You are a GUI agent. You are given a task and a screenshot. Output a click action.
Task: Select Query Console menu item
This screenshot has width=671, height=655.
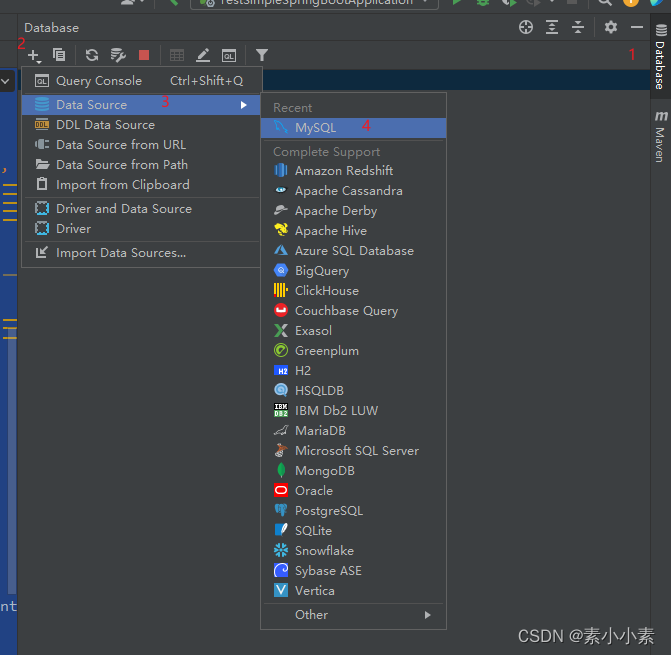[x=141, y=81]
